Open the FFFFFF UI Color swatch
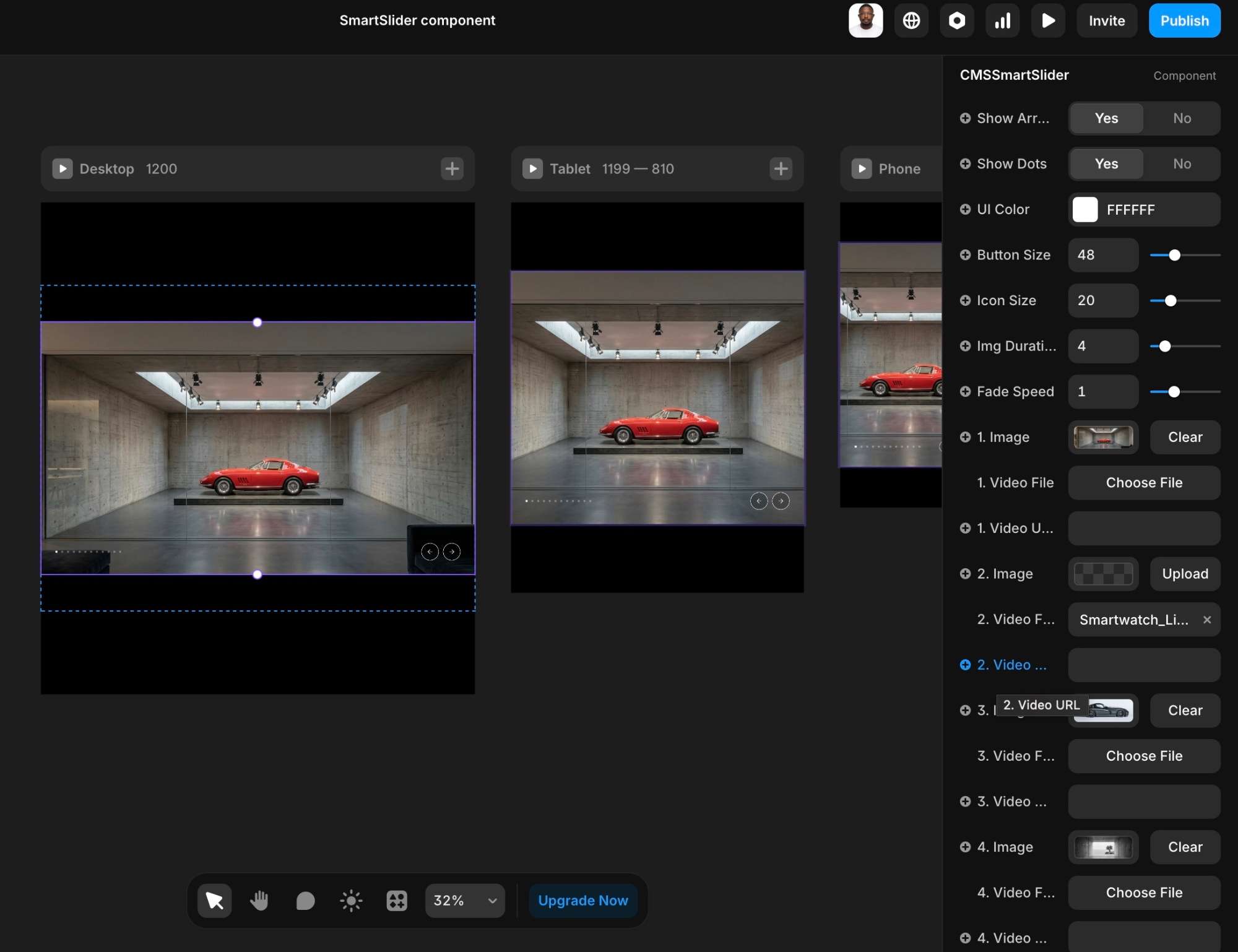Screen dimensions: 1238x952 [x=1085, y=209]
